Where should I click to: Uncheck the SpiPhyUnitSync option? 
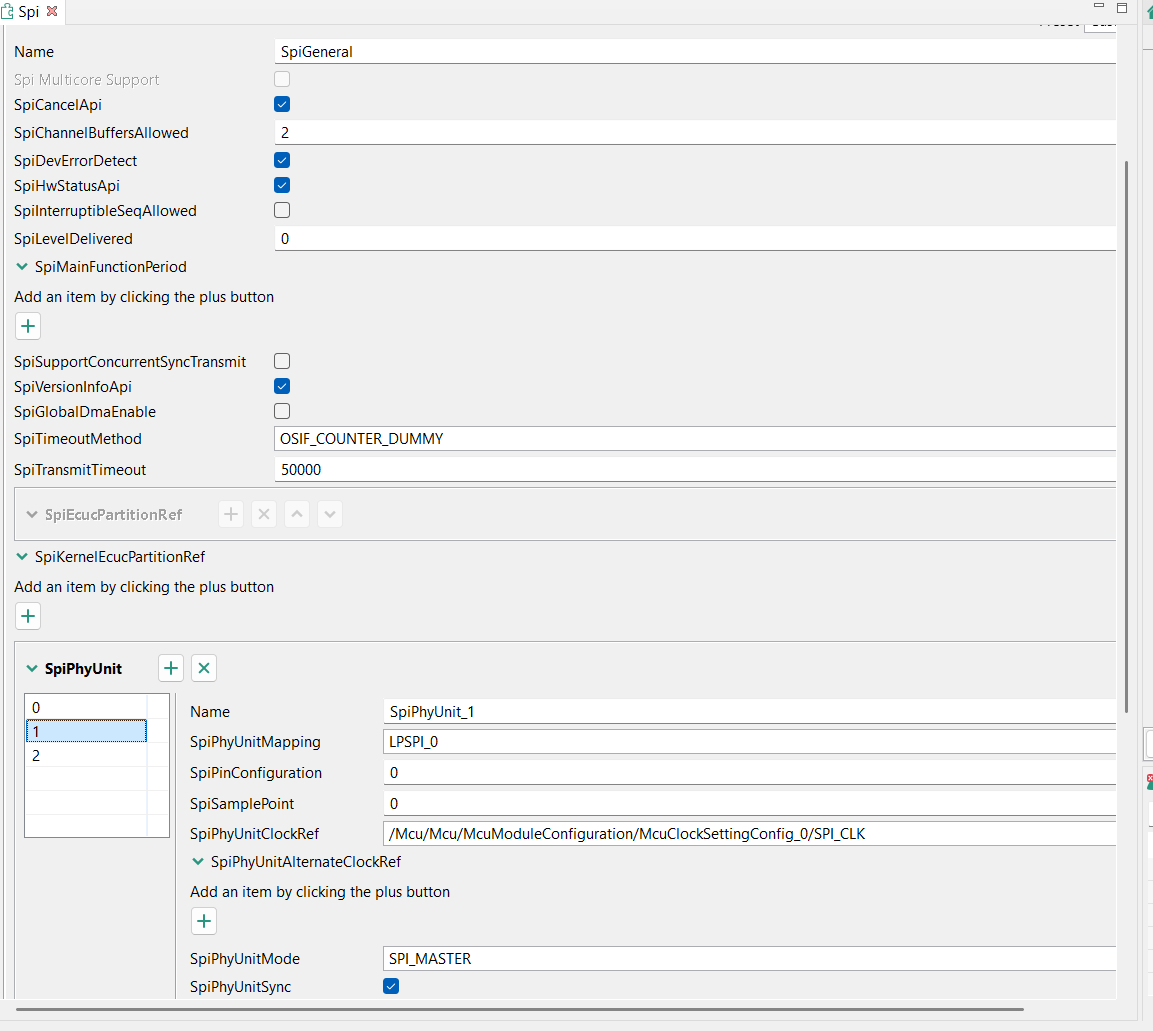click(390, 986)
